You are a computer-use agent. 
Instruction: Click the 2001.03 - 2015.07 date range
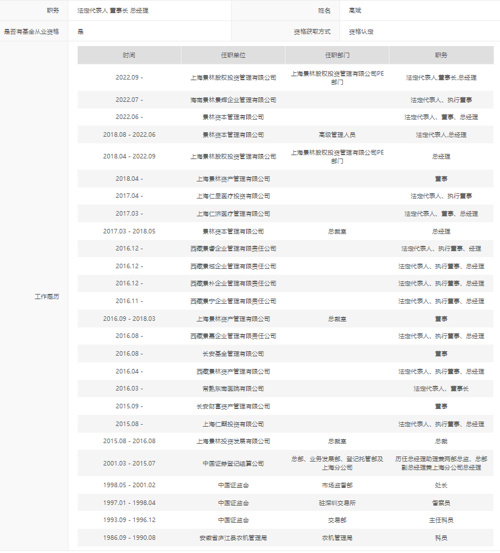click(129, 463)
